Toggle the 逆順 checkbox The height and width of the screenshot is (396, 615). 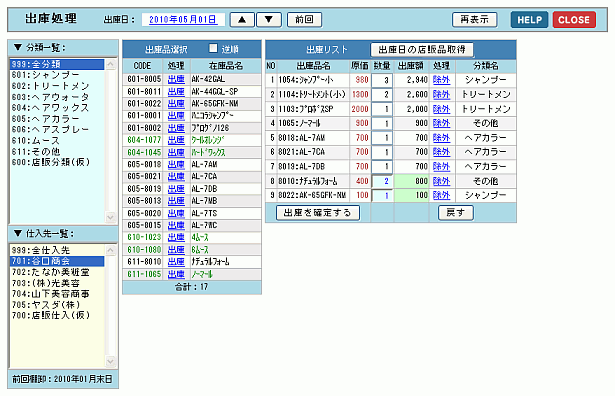[x=213, y=48]
